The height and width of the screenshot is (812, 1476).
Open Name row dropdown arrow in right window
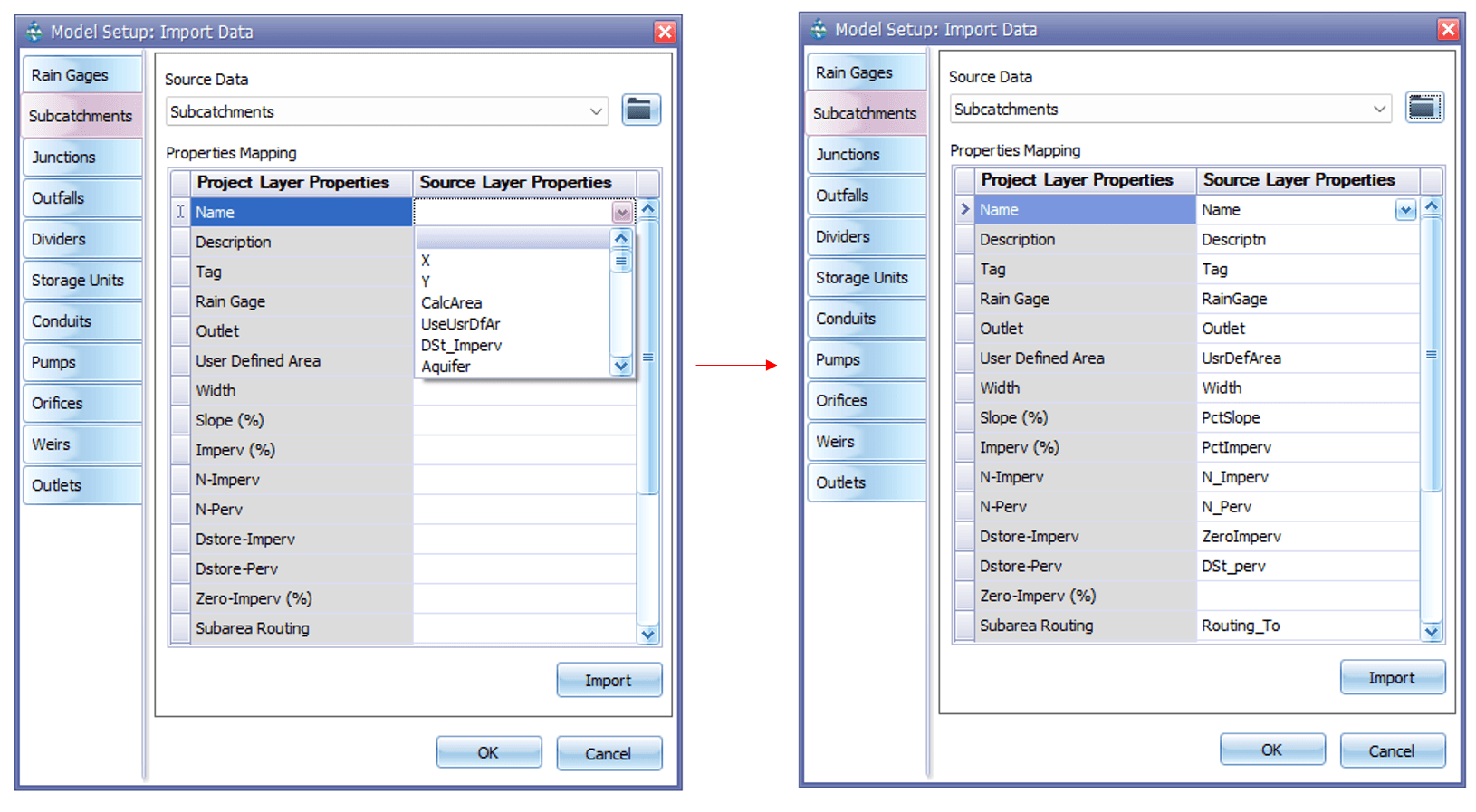pyautogui.click(x=1405, y=210)
